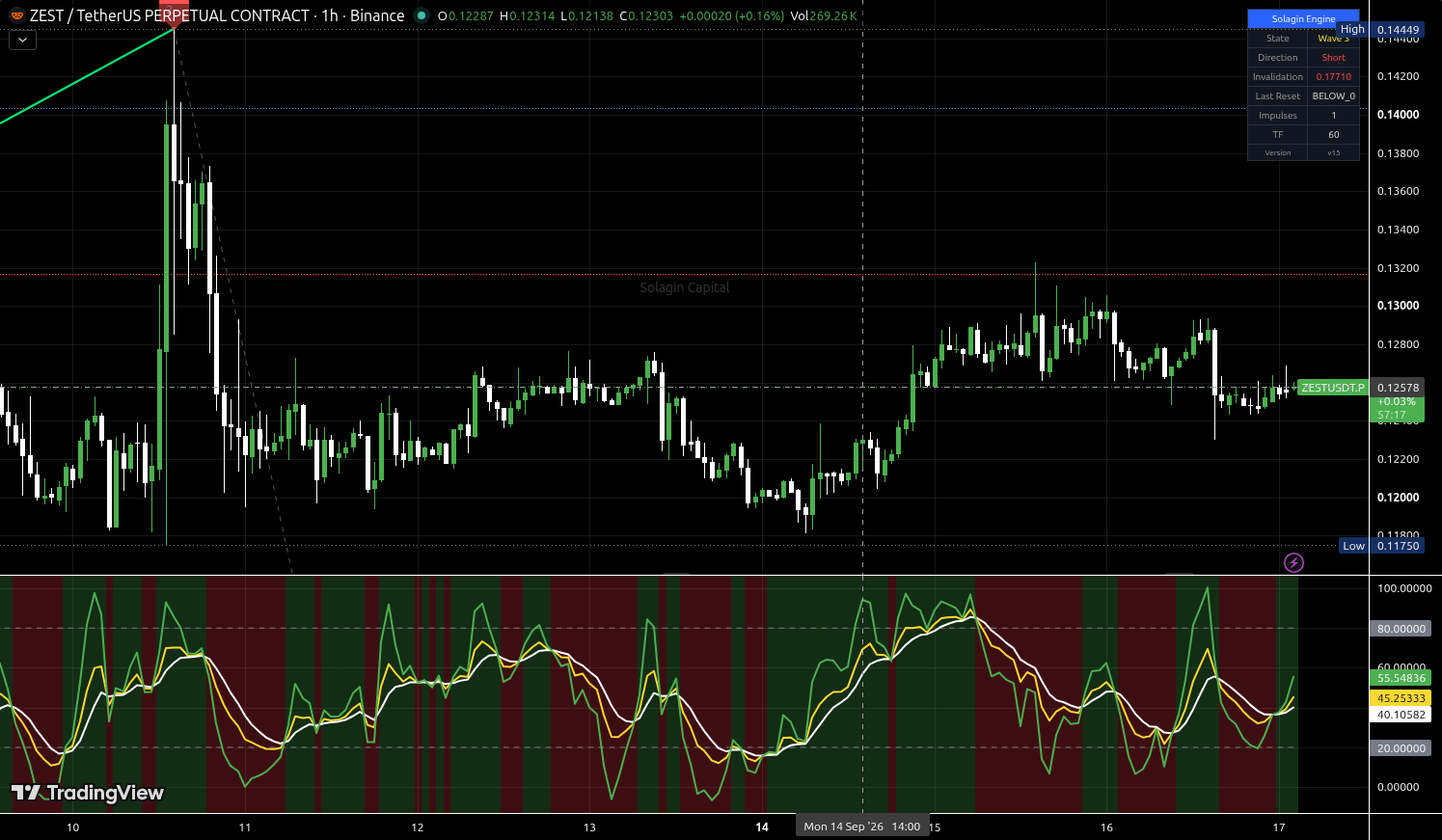The width and height of the screenshot is (1442, 840).
Task: Click the 0.17710 invalidation value
Action: click(1333, 77)
